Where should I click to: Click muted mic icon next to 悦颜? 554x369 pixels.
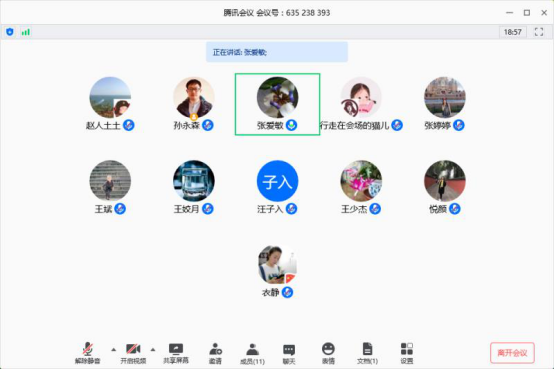(x=455, y=209)
